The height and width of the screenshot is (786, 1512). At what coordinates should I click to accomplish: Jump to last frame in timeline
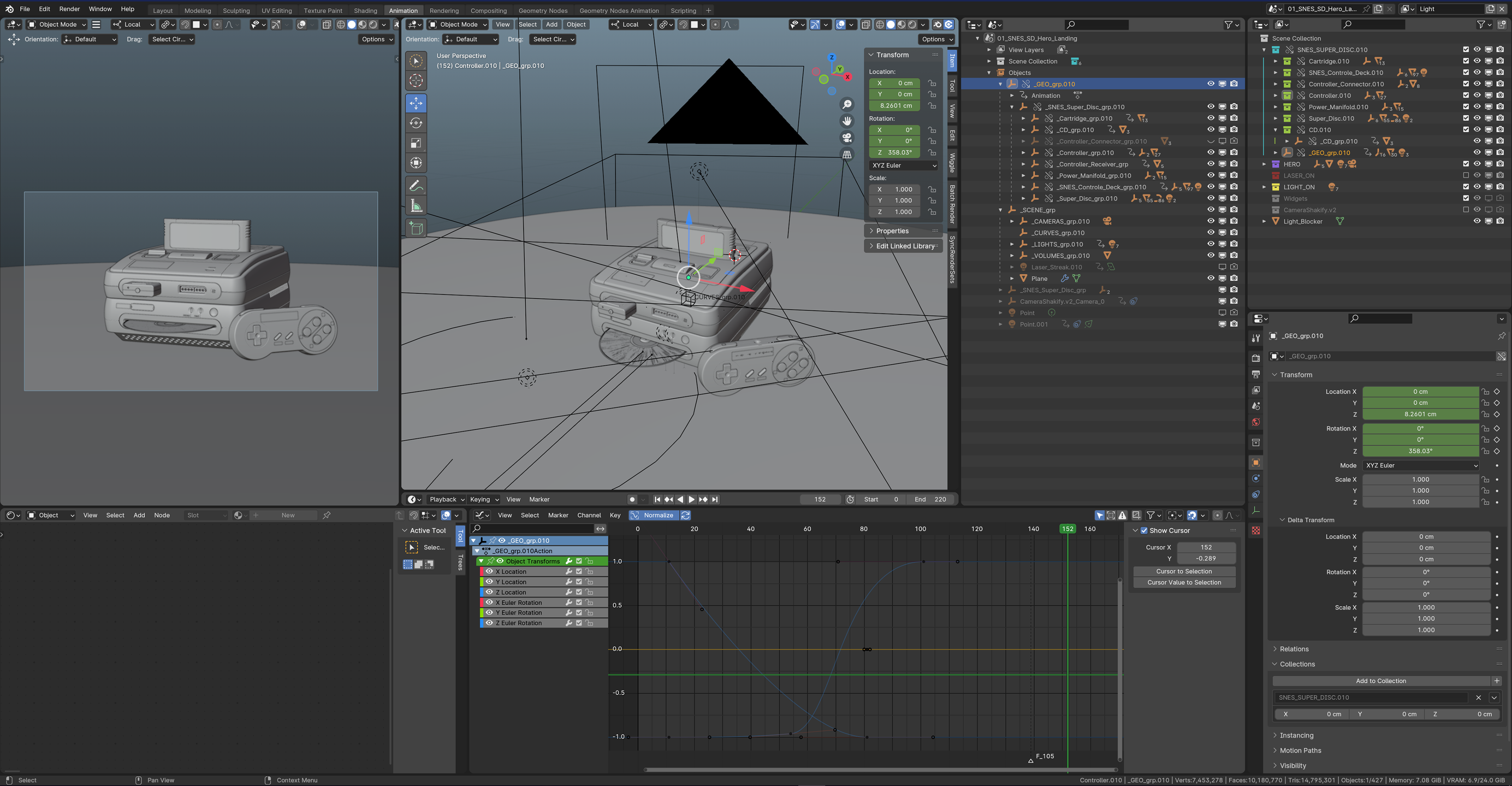click(714, 499)
